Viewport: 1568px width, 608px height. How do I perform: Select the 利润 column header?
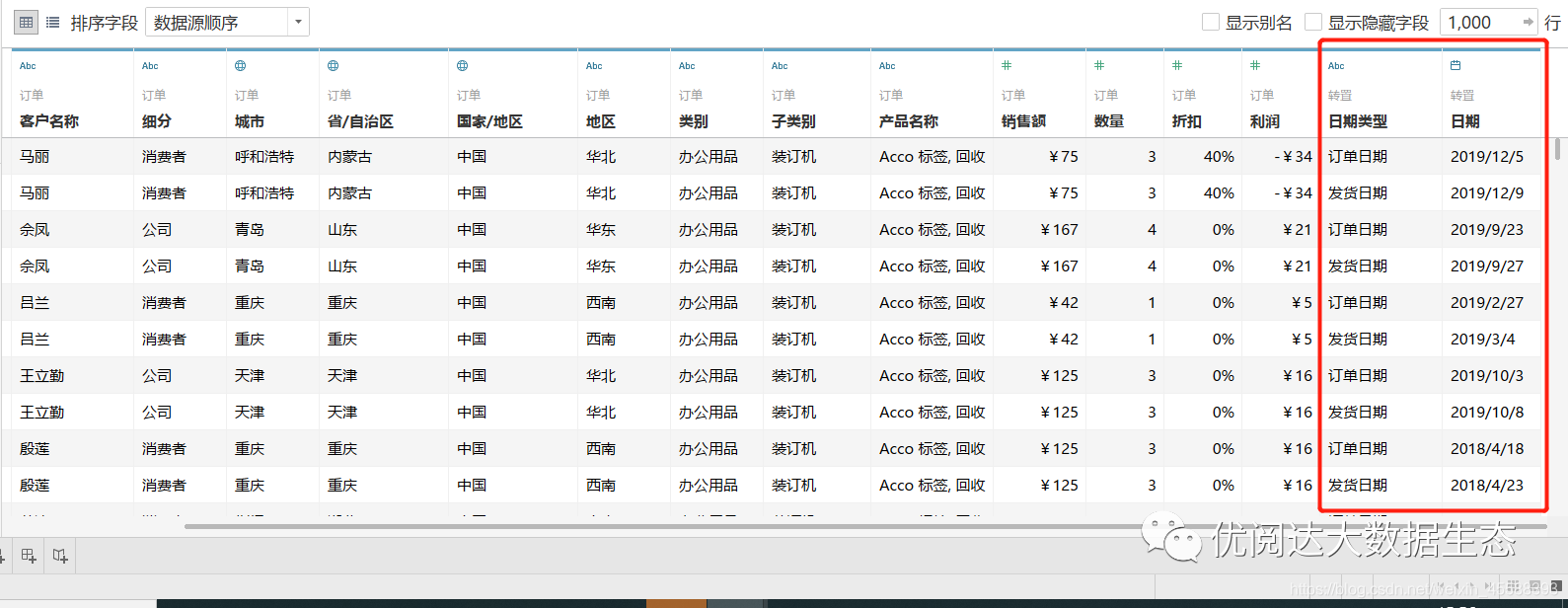tap(1265, 121)
